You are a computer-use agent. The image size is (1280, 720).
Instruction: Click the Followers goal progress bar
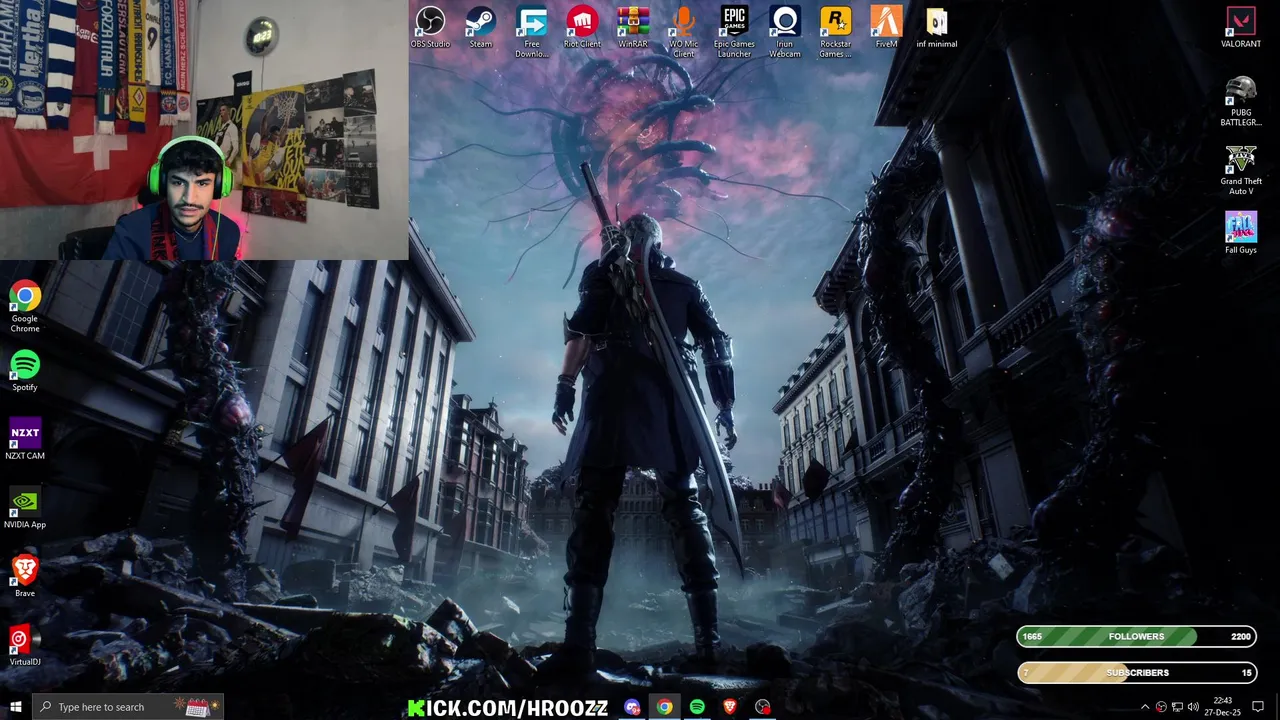[x=1136, y=636]
